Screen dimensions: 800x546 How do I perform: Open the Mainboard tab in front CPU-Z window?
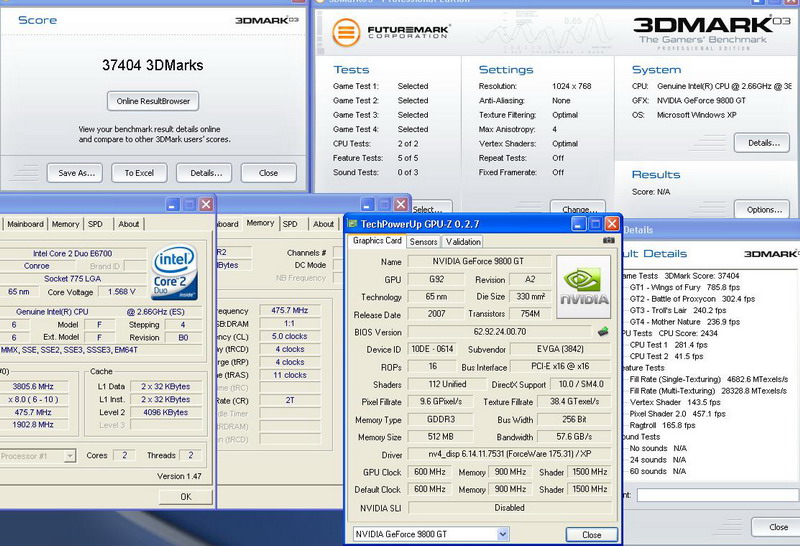[x=25, y=224]
